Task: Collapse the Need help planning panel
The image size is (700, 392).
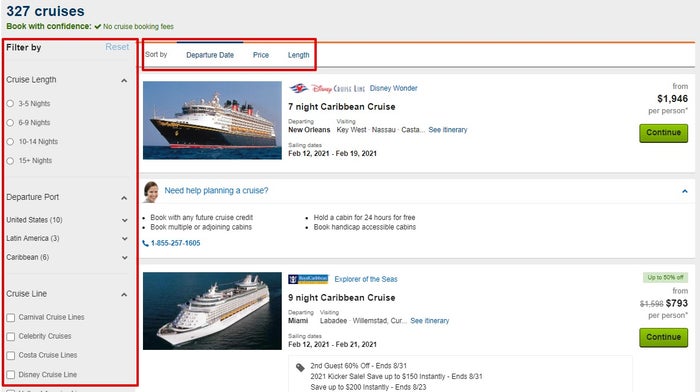Action: (x=684, y=191)
